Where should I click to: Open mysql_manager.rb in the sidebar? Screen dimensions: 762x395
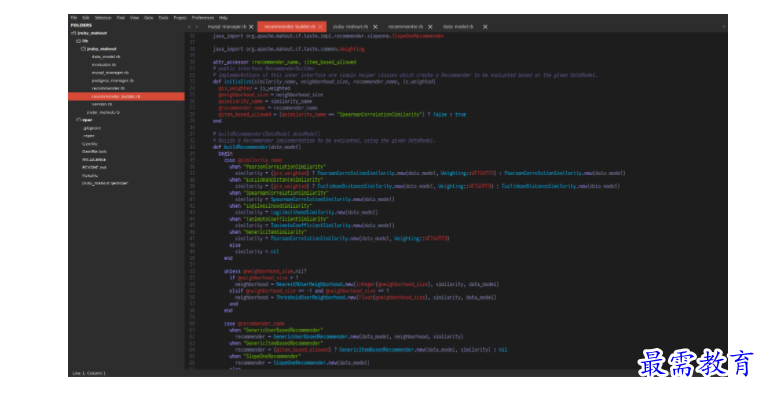110,73
